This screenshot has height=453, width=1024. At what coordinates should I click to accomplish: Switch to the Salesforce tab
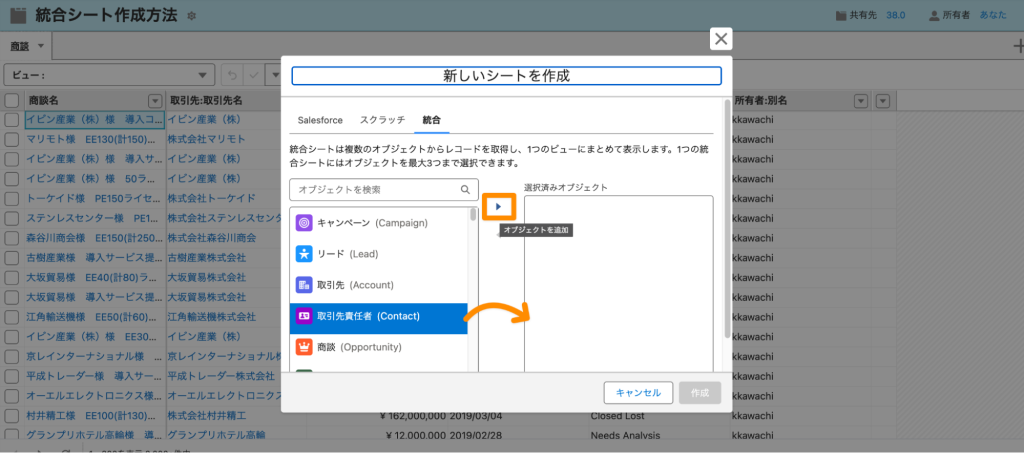tap(320, 120)
